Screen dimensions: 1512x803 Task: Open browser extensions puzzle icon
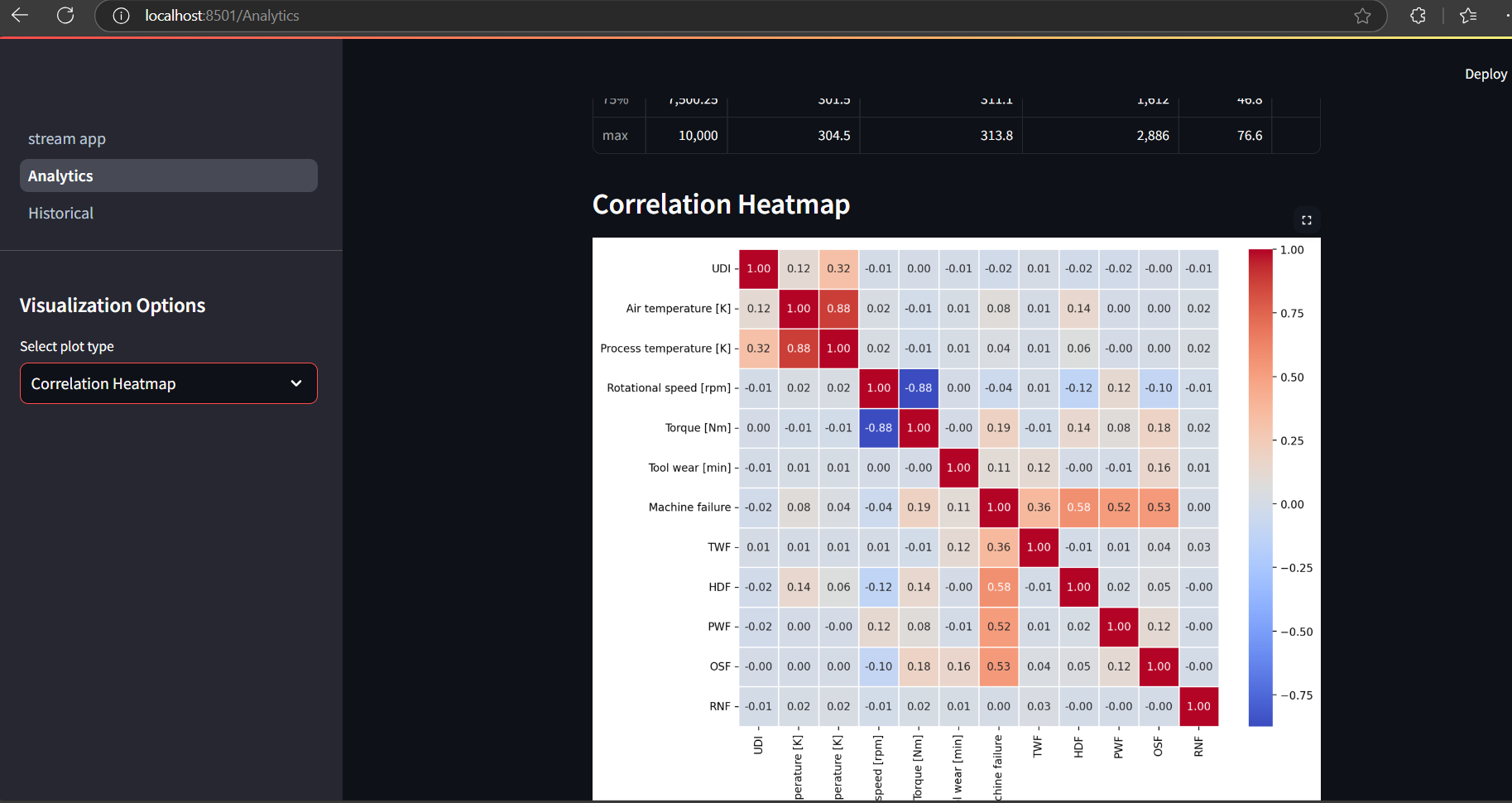tap(1418, 16)
